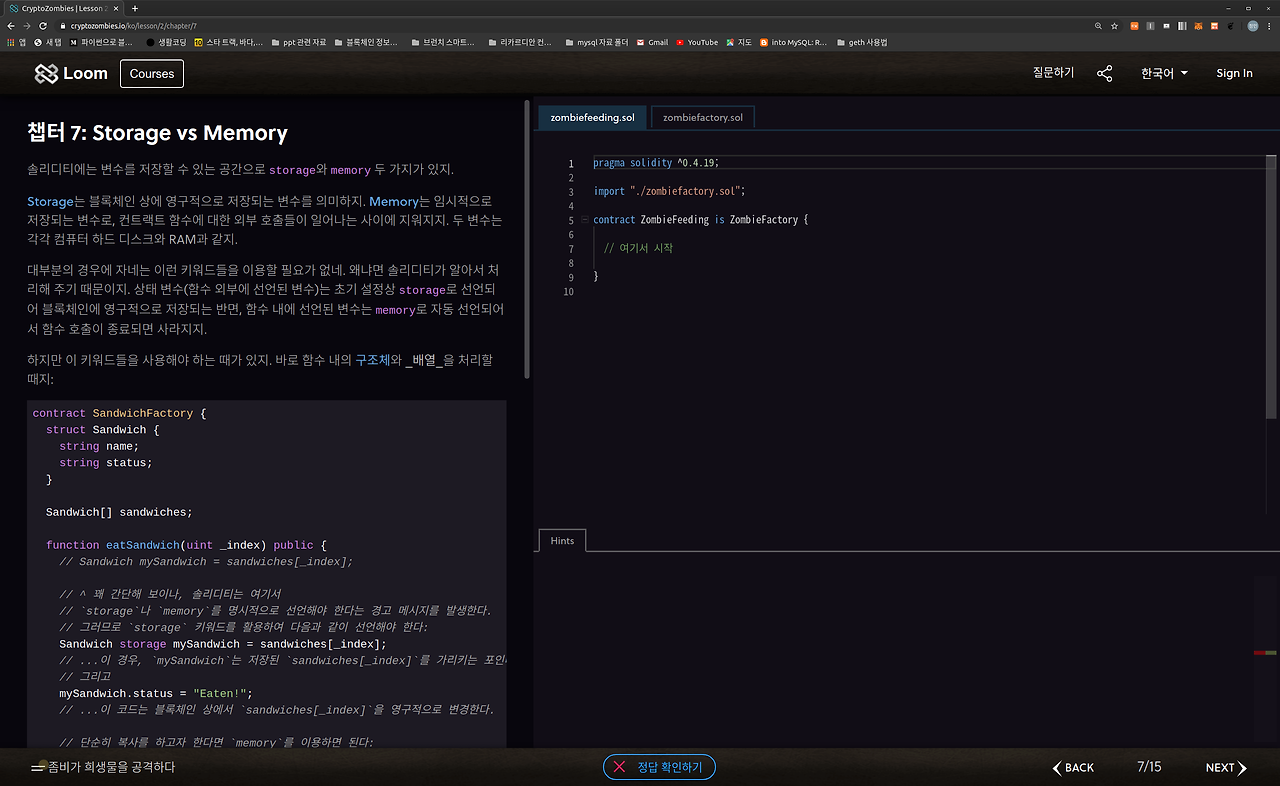Open the '리카르디안 컨...' bookmark folder
The image size is (1280, 786).
[520, 42]
